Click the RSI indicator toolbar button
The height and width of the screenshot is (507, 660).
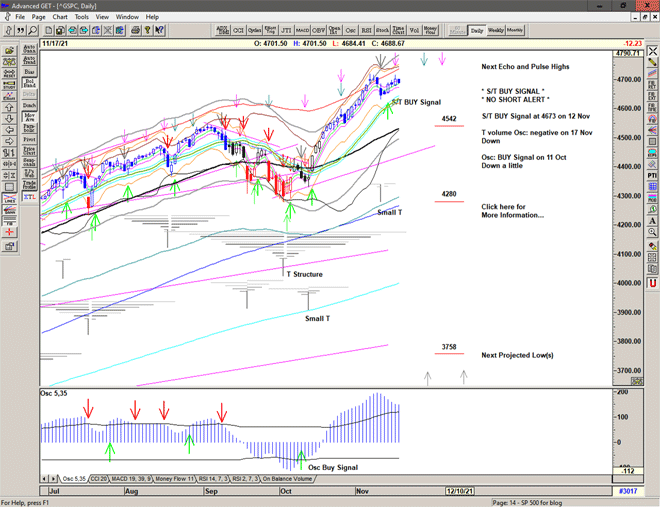pyautogui.click(x=364, y=31)
